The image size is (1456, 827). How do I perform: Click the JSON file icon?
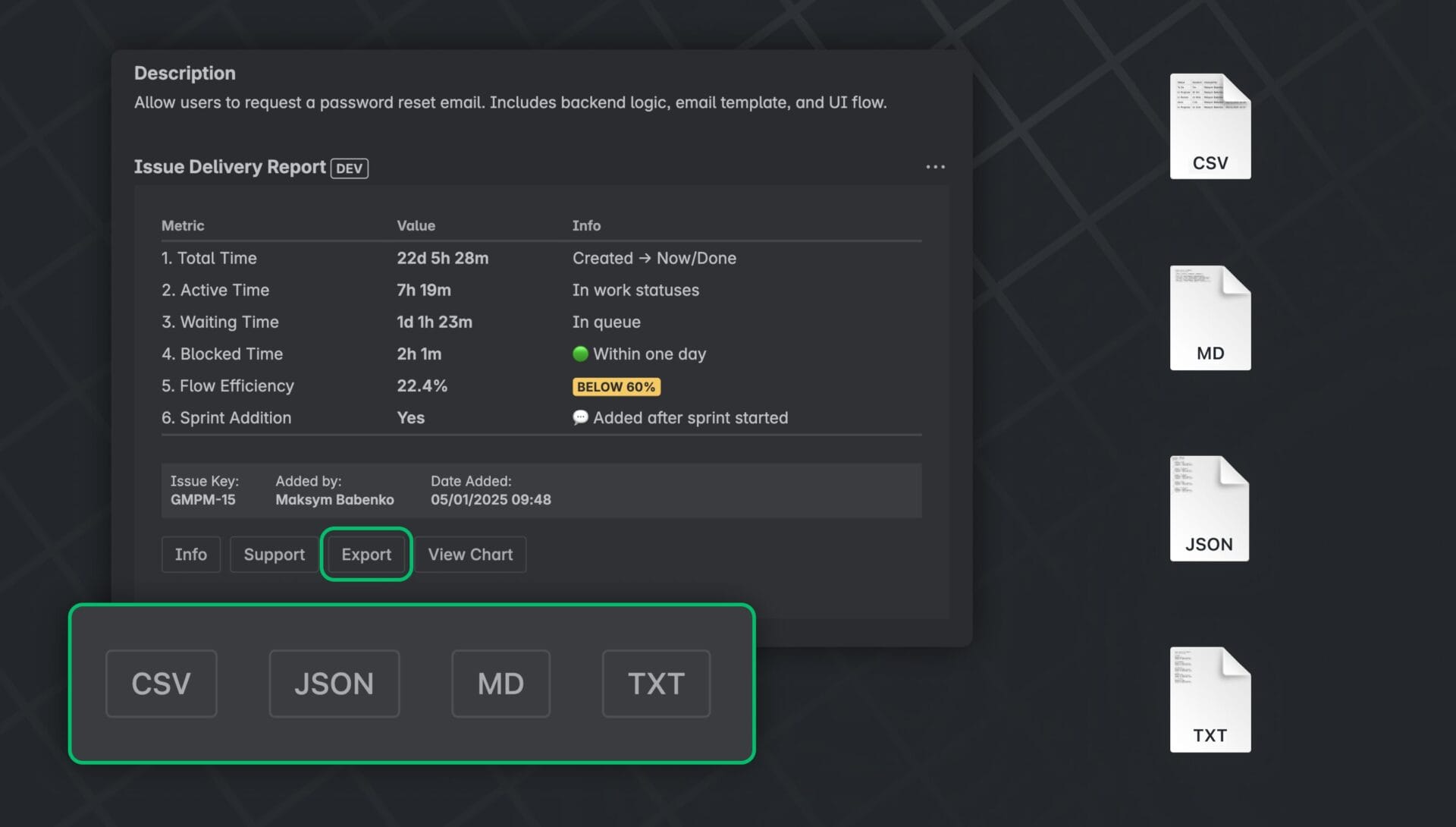click(x=1209, y=508)
